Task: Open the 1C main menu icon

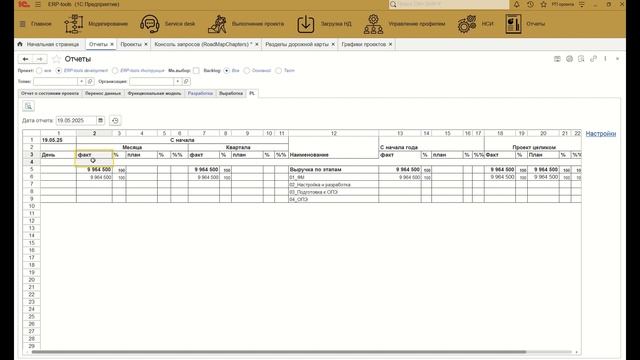Action: [x=24, y=4]
